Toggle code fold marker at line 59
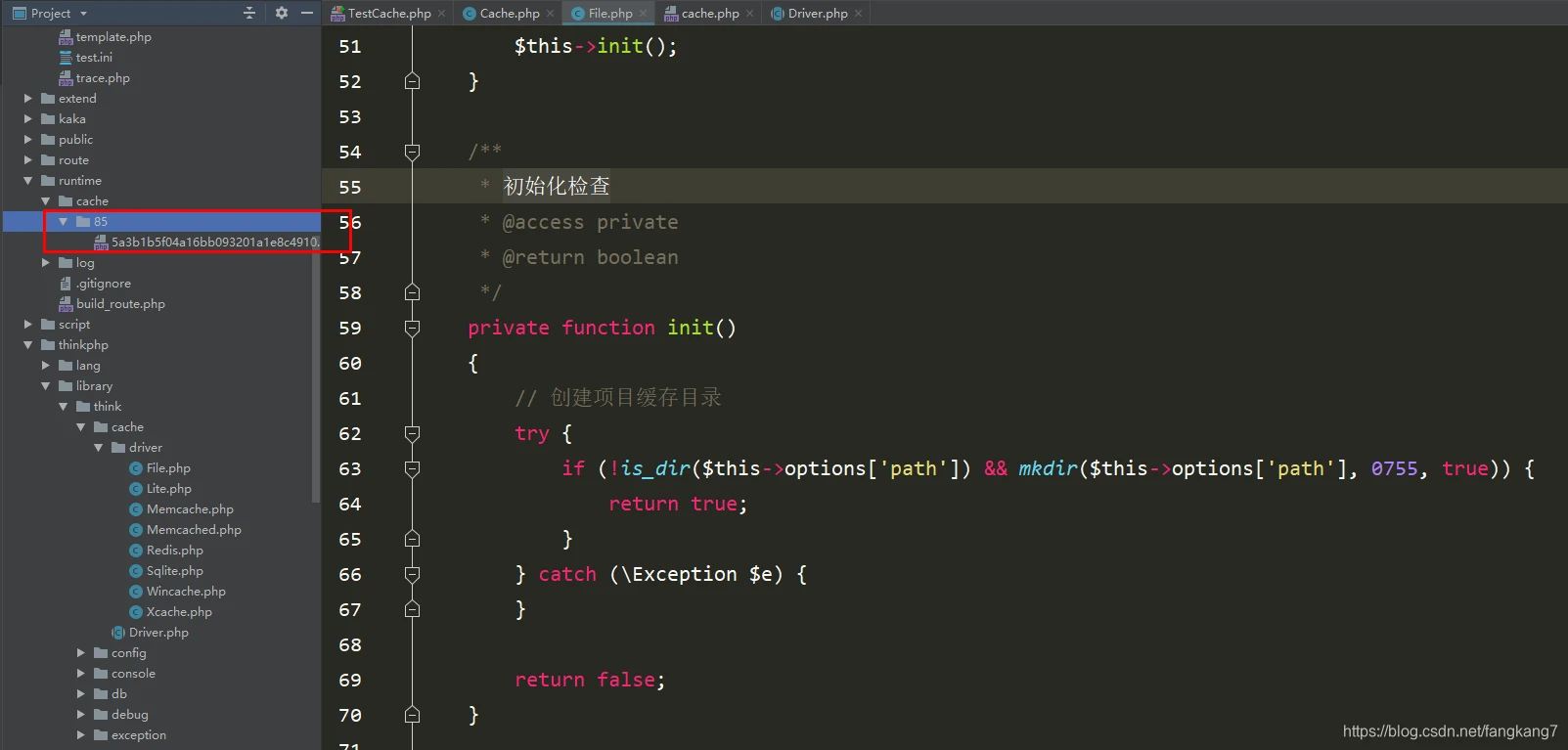This screenshot has height=750, width=1568. coord(412,329)
